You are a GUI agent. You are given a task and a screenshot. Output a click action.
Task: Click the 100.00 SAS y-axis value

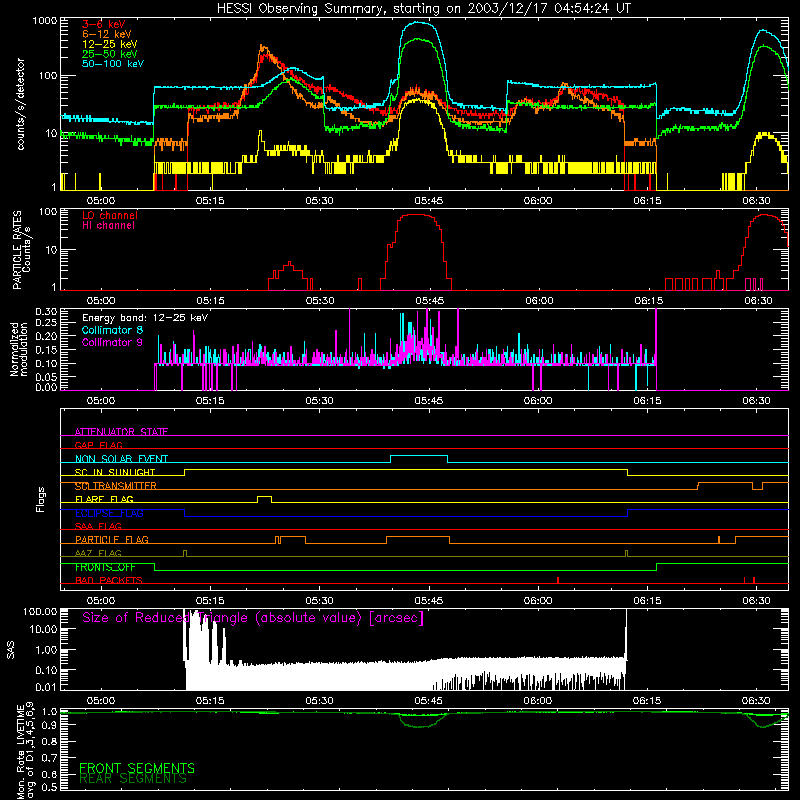click(x=40, y=611)
